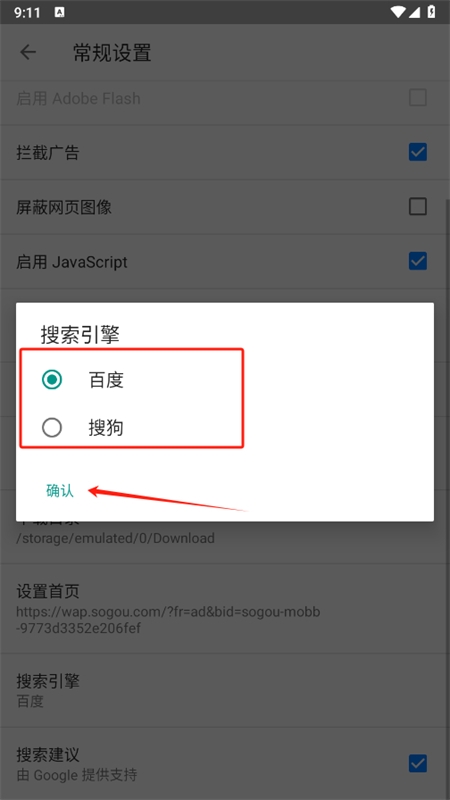
Task: Toggle the 屏蔽网页图像 checkbox
Action: pos(418,207)
